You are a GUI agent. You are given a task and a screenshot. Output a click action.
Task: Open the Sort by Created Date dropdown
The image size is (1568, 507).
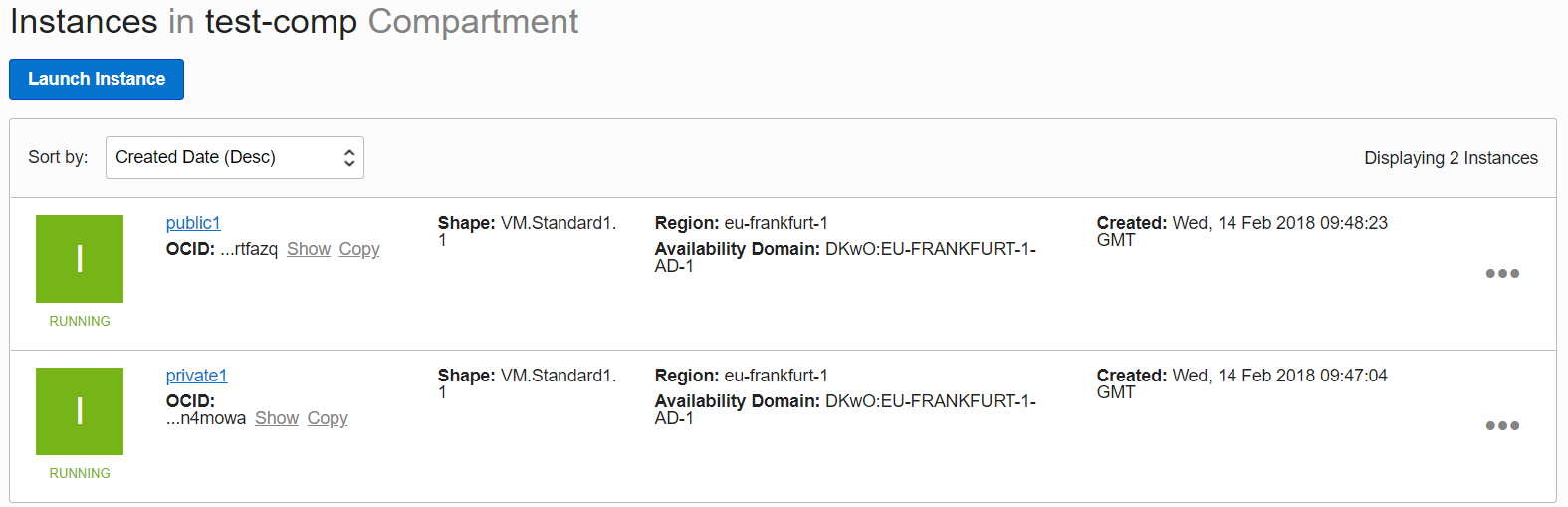click(x=235, y=157)
